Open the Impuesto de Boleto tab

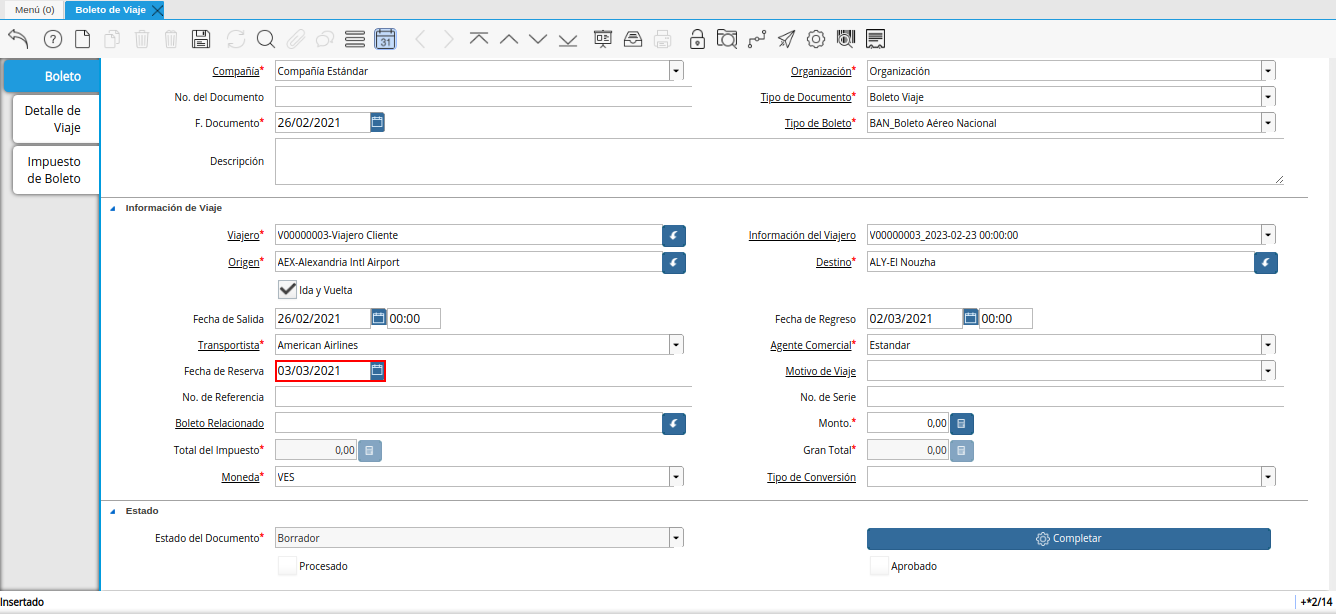coord(54,170)
